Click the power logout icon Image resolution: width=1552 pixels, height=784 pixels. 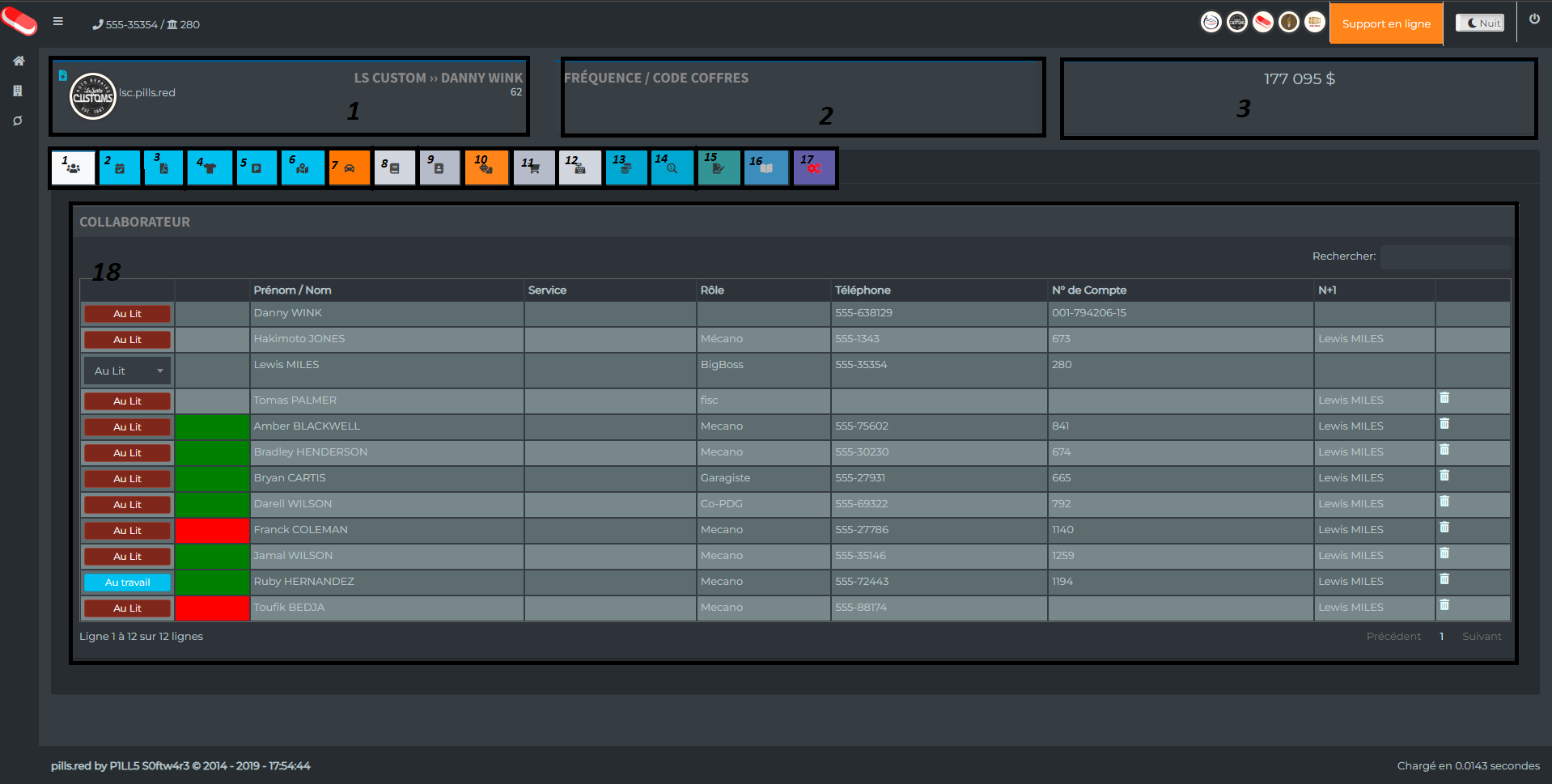coord(1534,19)
